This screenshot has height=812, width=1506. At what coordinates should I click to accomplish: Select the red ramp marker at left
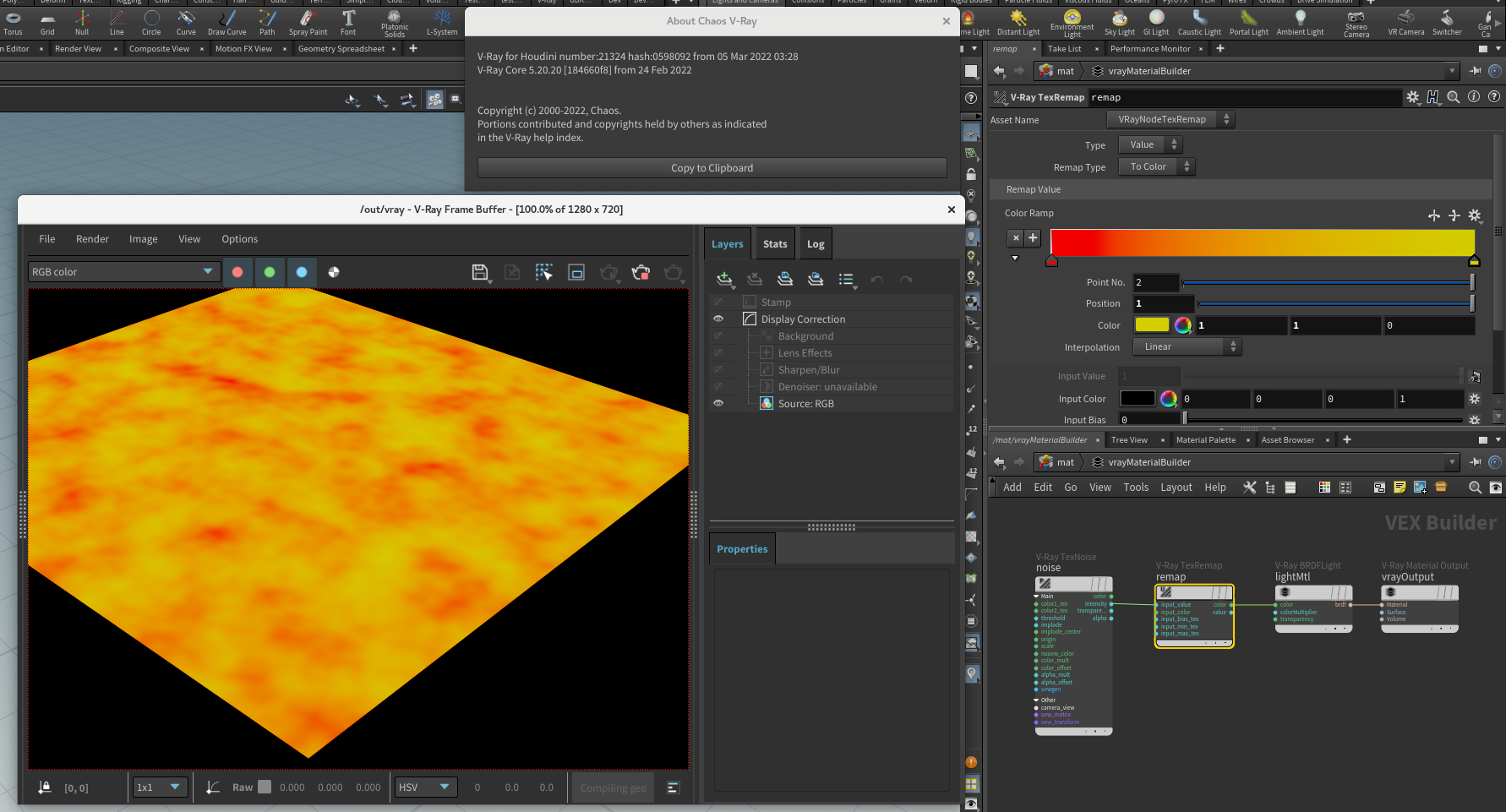[1051, 260]
